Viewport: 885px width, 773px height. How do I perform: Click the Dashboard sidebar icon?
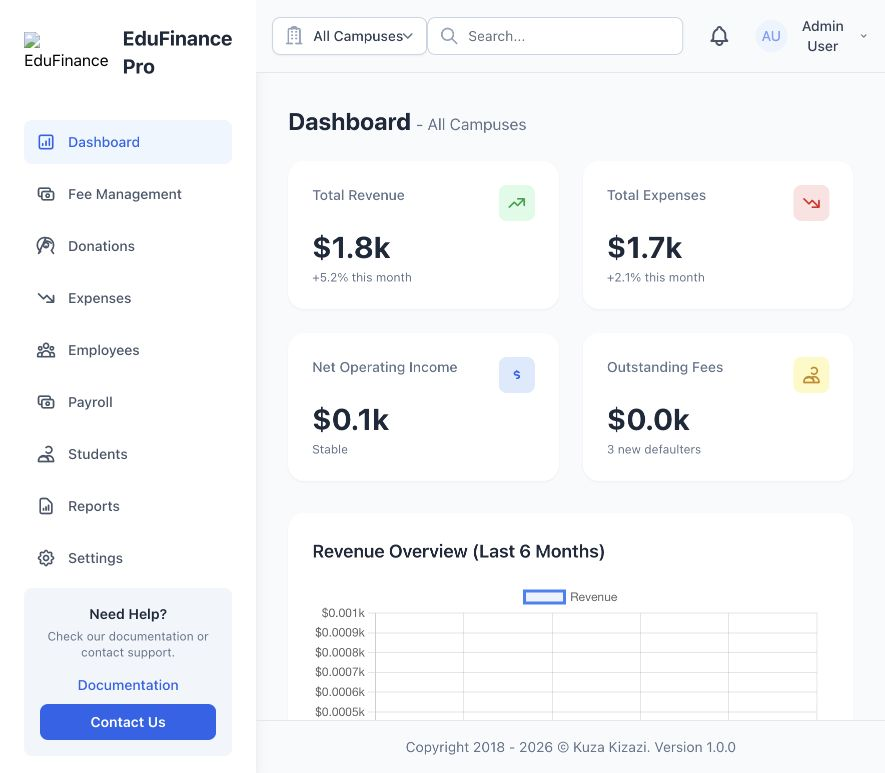[46, 142]
